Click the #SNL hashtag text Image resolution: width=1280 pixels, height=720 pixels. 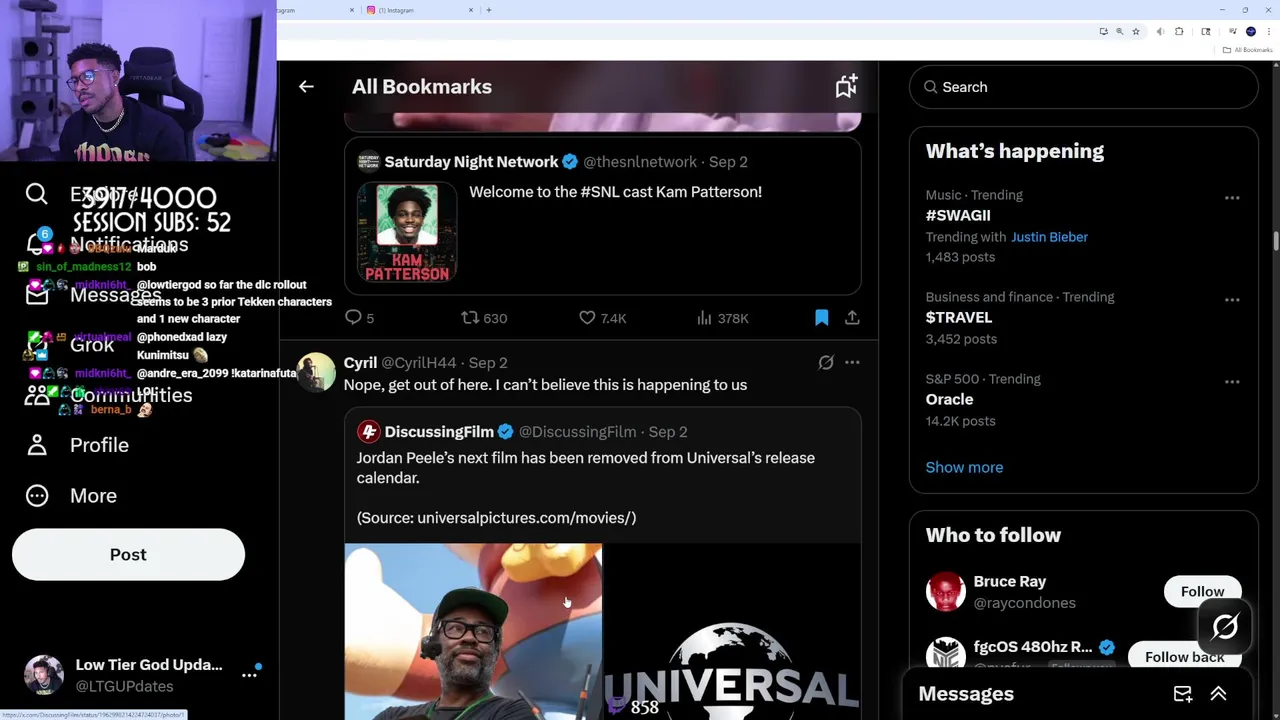(598, 192)
